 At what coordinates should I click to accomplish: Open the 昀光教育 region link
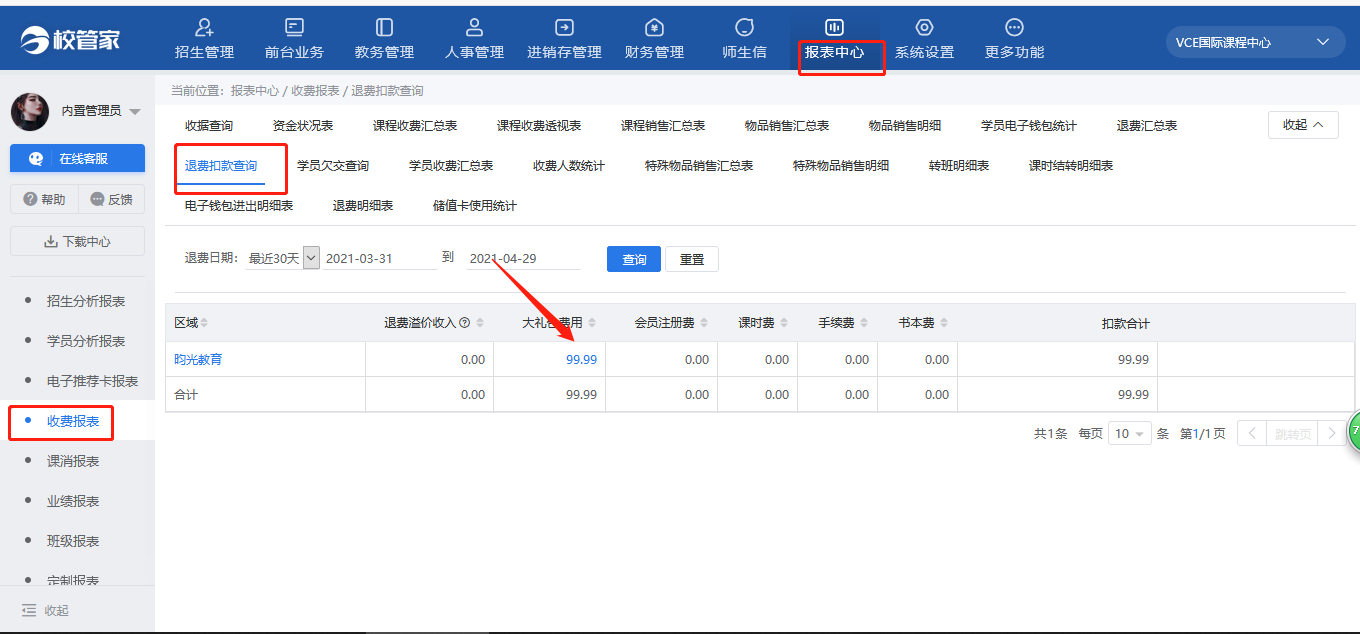pos(198,360)
